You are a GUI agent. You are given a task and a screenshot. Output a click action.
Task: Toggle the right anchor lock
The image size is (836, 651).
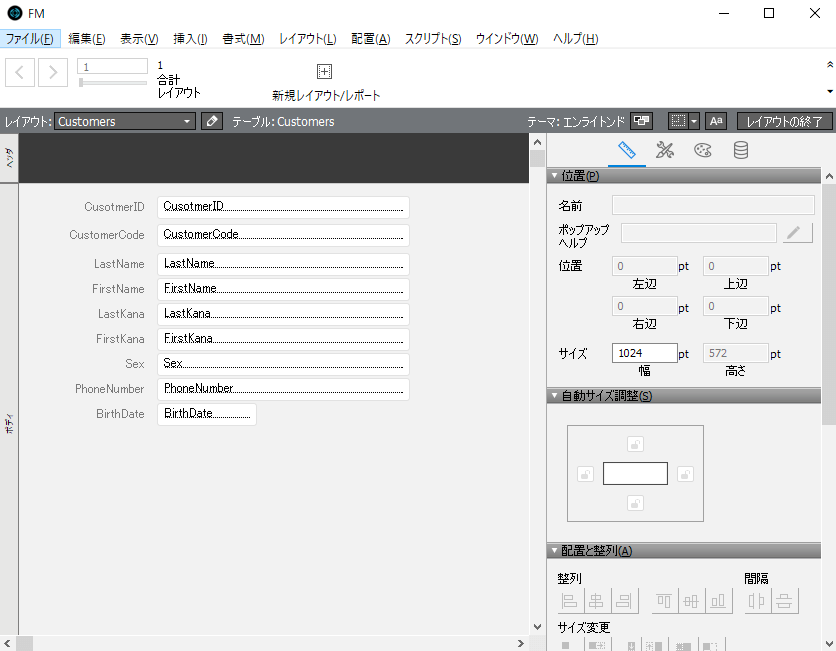point(685,474)
